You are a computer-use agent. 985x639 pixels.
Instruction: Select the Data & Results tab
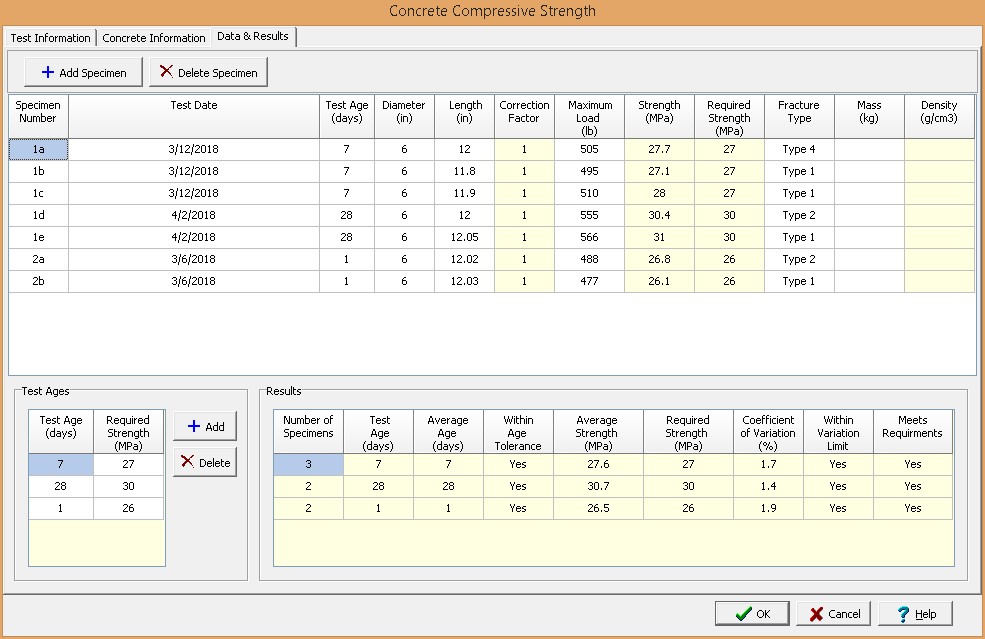[252, 37]
